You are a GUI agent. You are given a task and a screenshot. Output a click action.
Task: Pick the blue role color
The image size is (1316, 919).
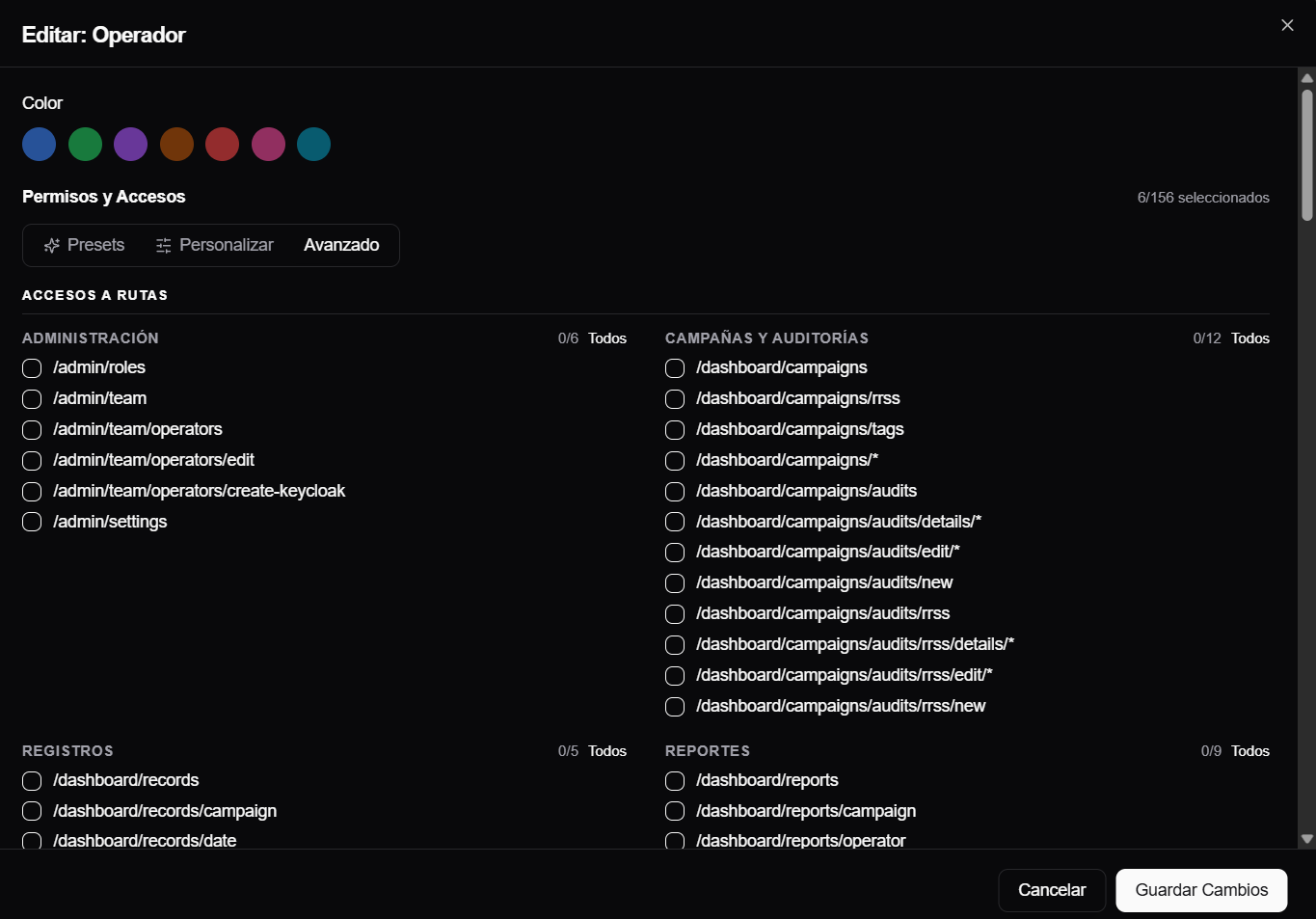click(40, 145)
